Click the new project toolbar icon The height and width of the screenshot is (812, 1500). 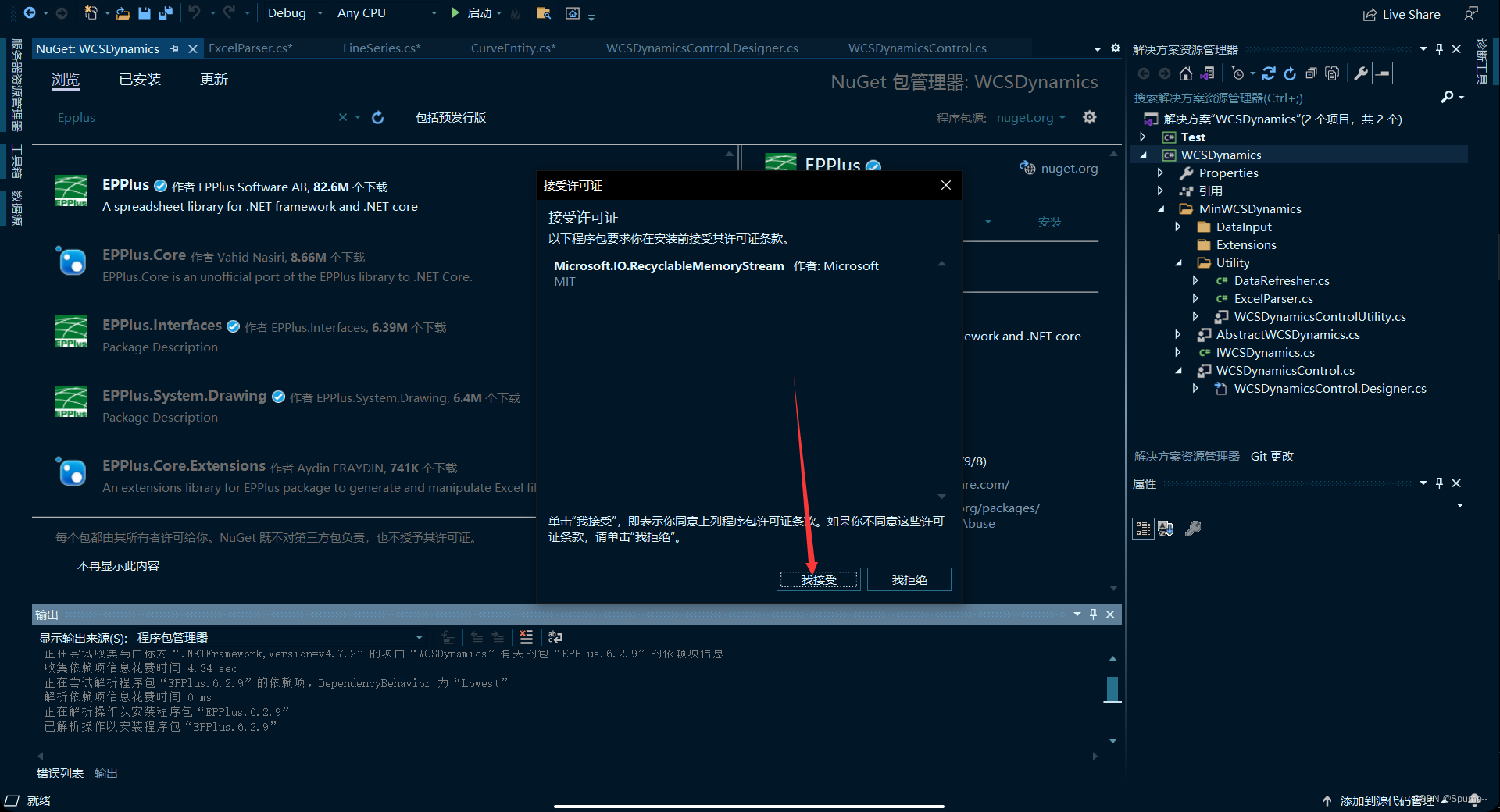coord(91,12)
